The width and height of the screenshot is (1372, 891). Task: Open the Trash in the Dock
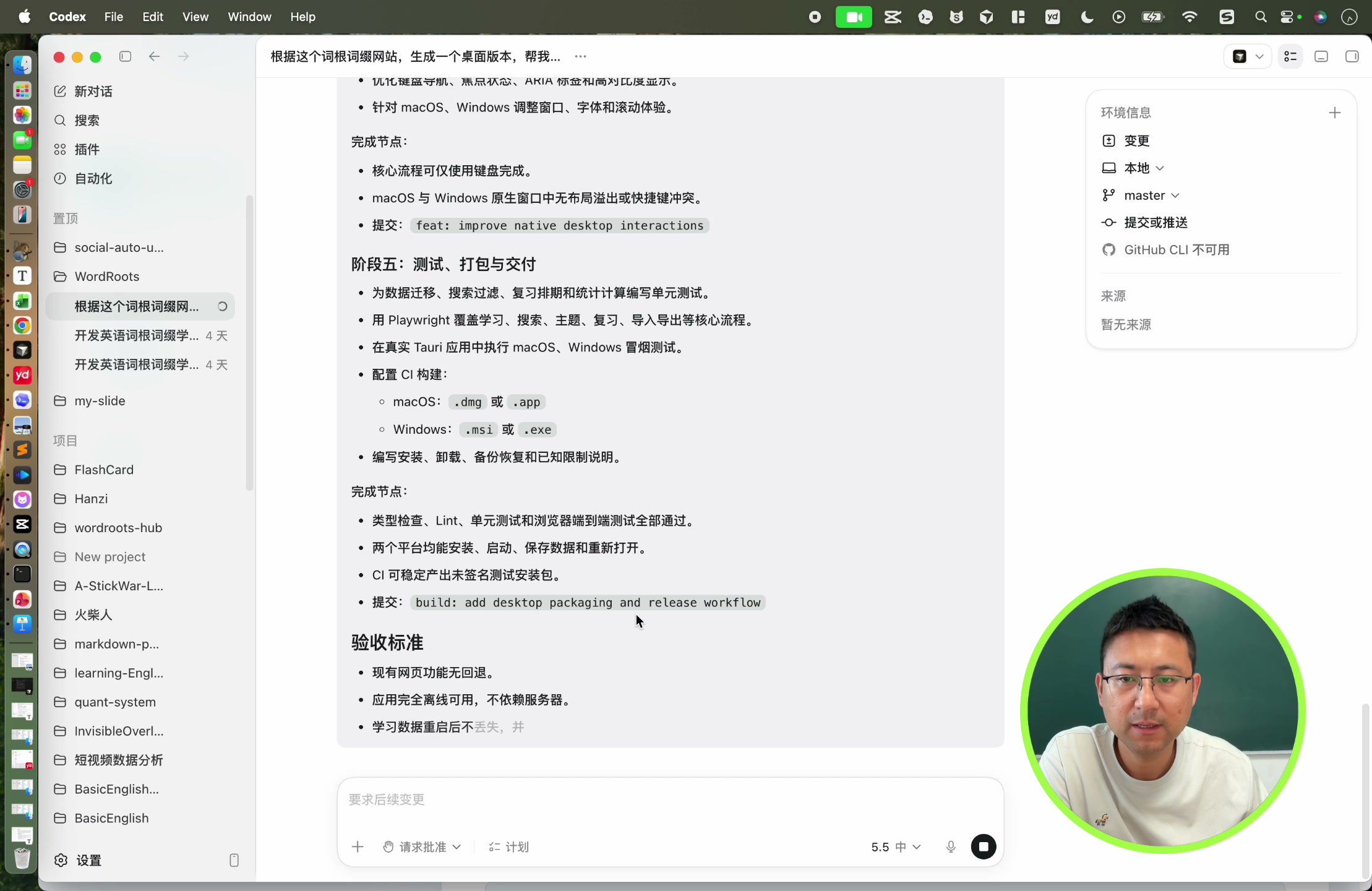point(22,859)
